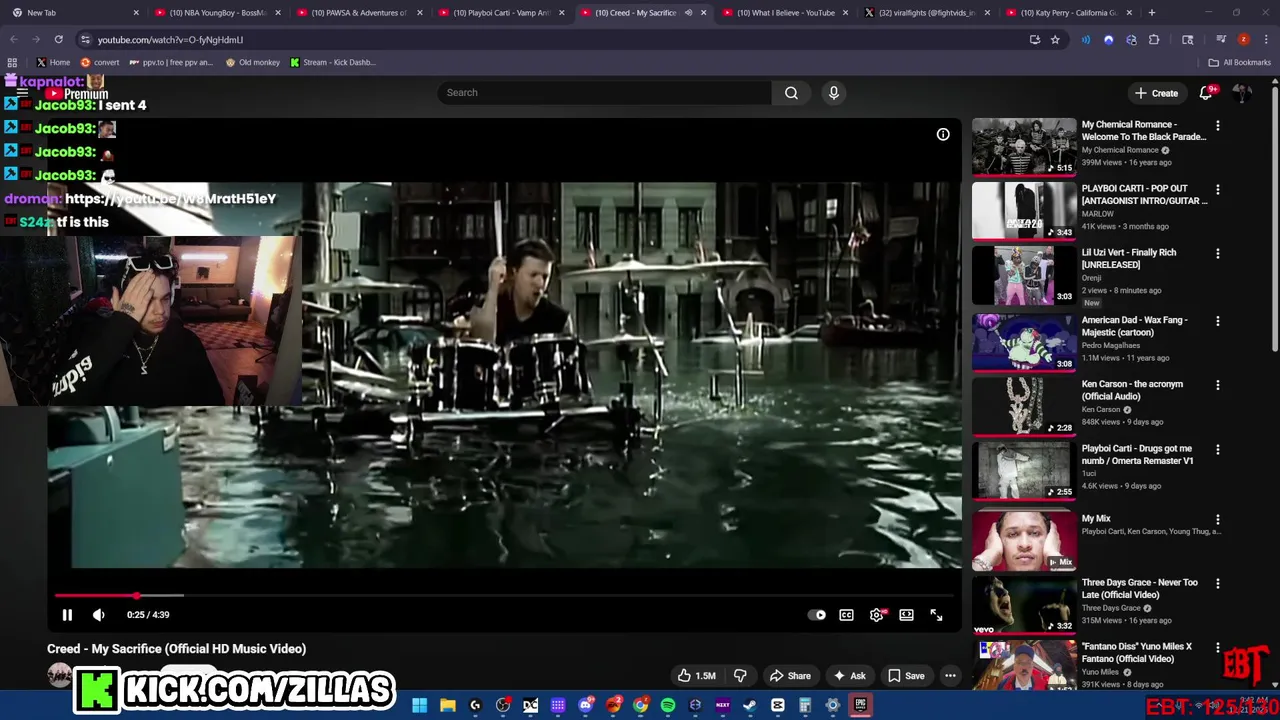Click the browser address bar URL
This screenshot has width=1280, height=720.
tap(170, 40)
